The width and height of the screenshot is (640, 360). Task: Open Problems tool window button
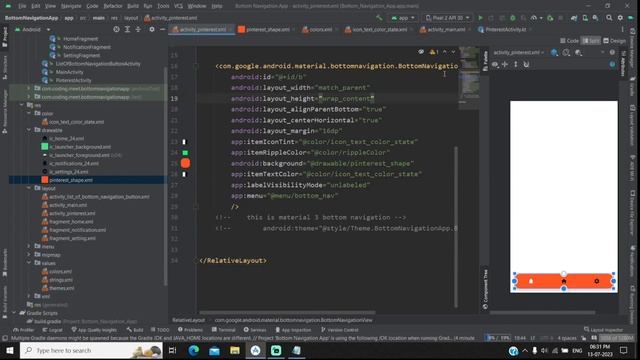[190, 330]
